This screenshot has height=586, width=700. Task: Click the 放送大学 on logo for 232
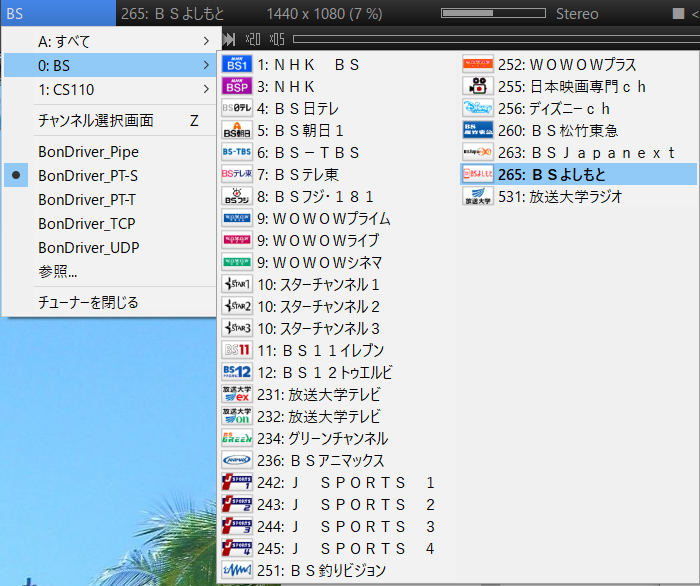[237, 416]
